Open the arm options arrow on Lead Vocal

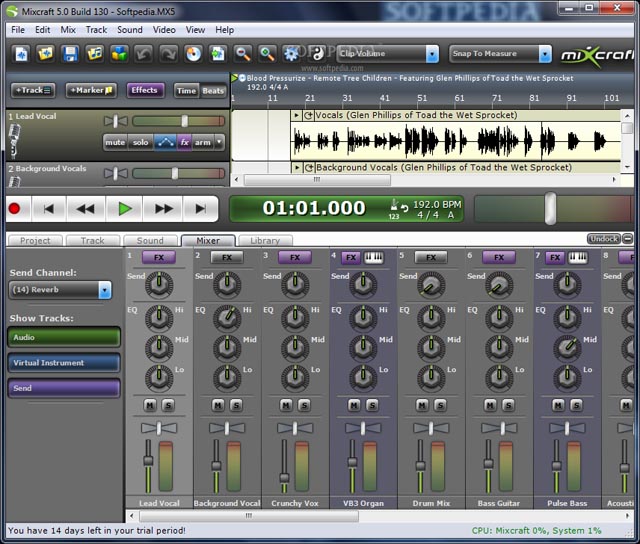220,142
